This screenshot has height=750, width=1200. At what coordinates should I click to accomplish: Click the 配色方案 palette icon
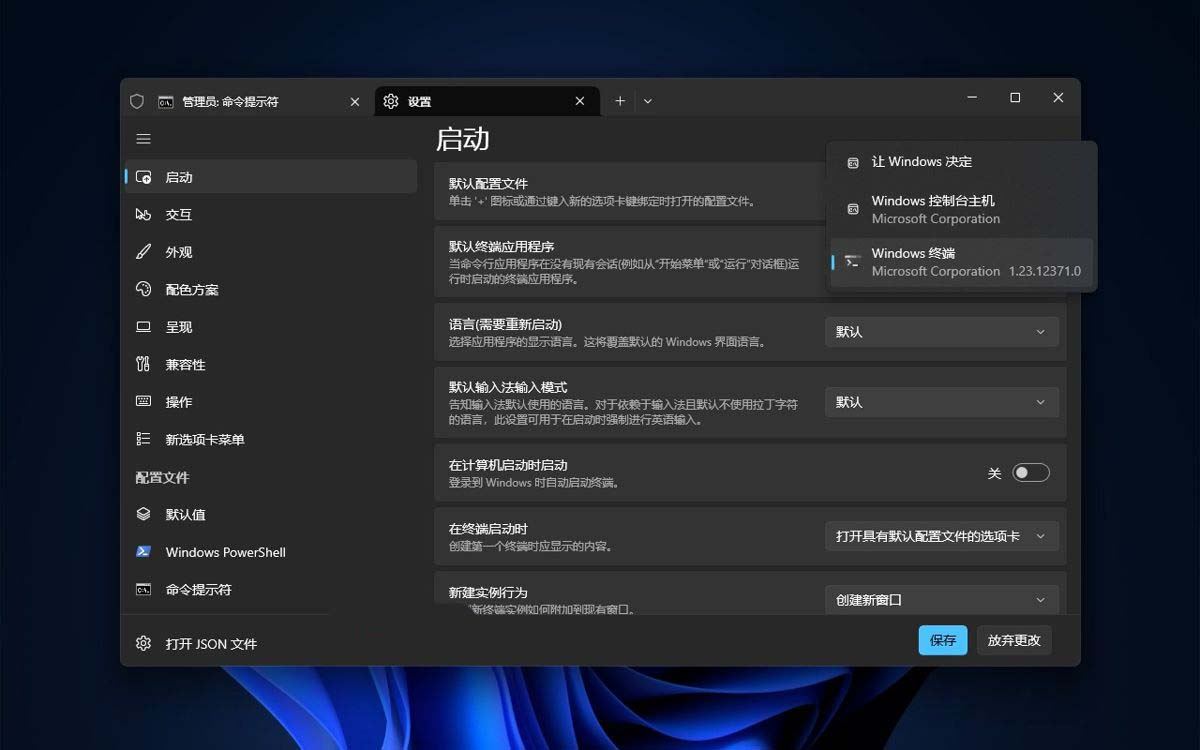click(144, 289)
